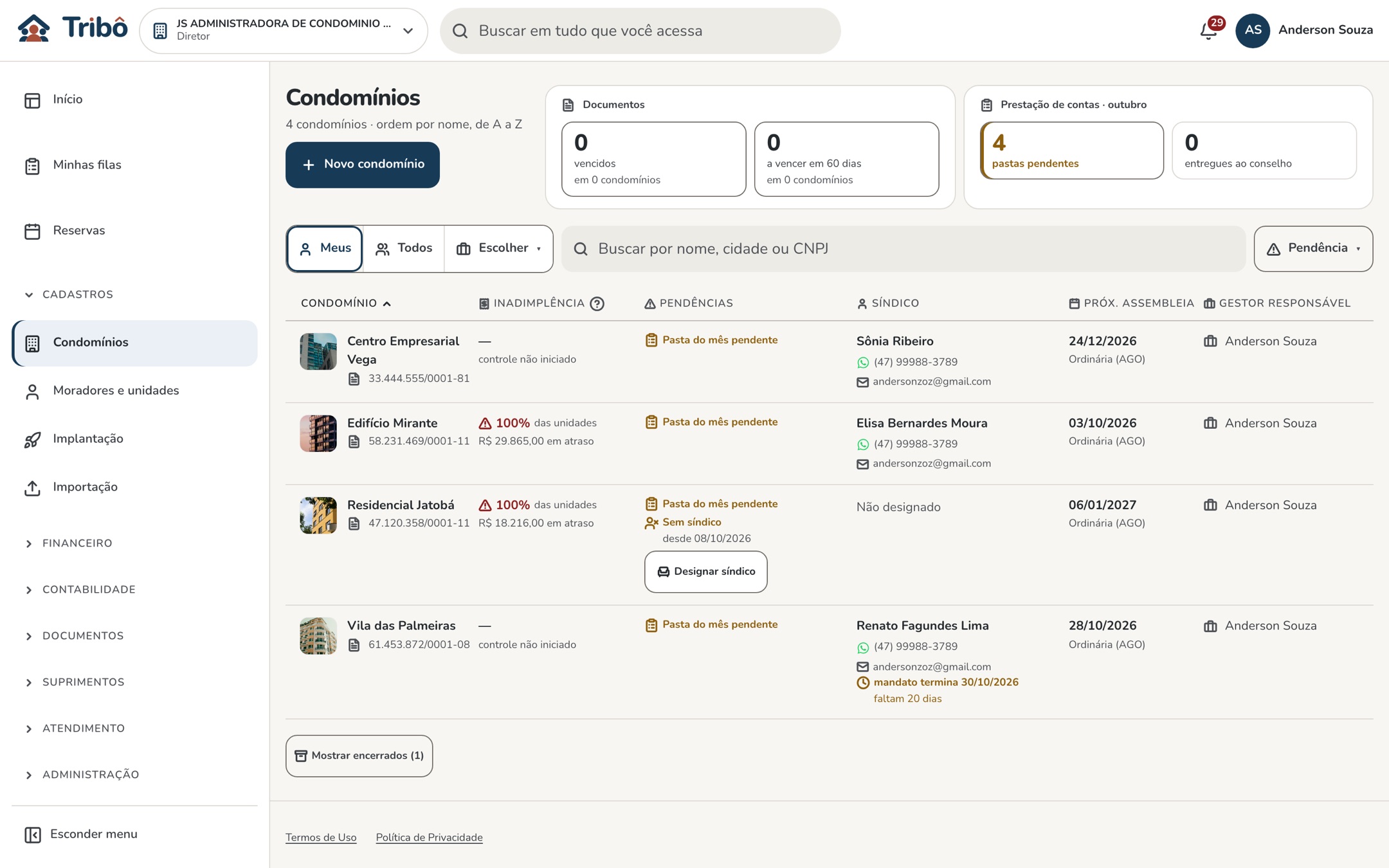1389x868 pixels.
Task: Click the 4 pastas pendentes card
Action: (x=1072, y=150)
